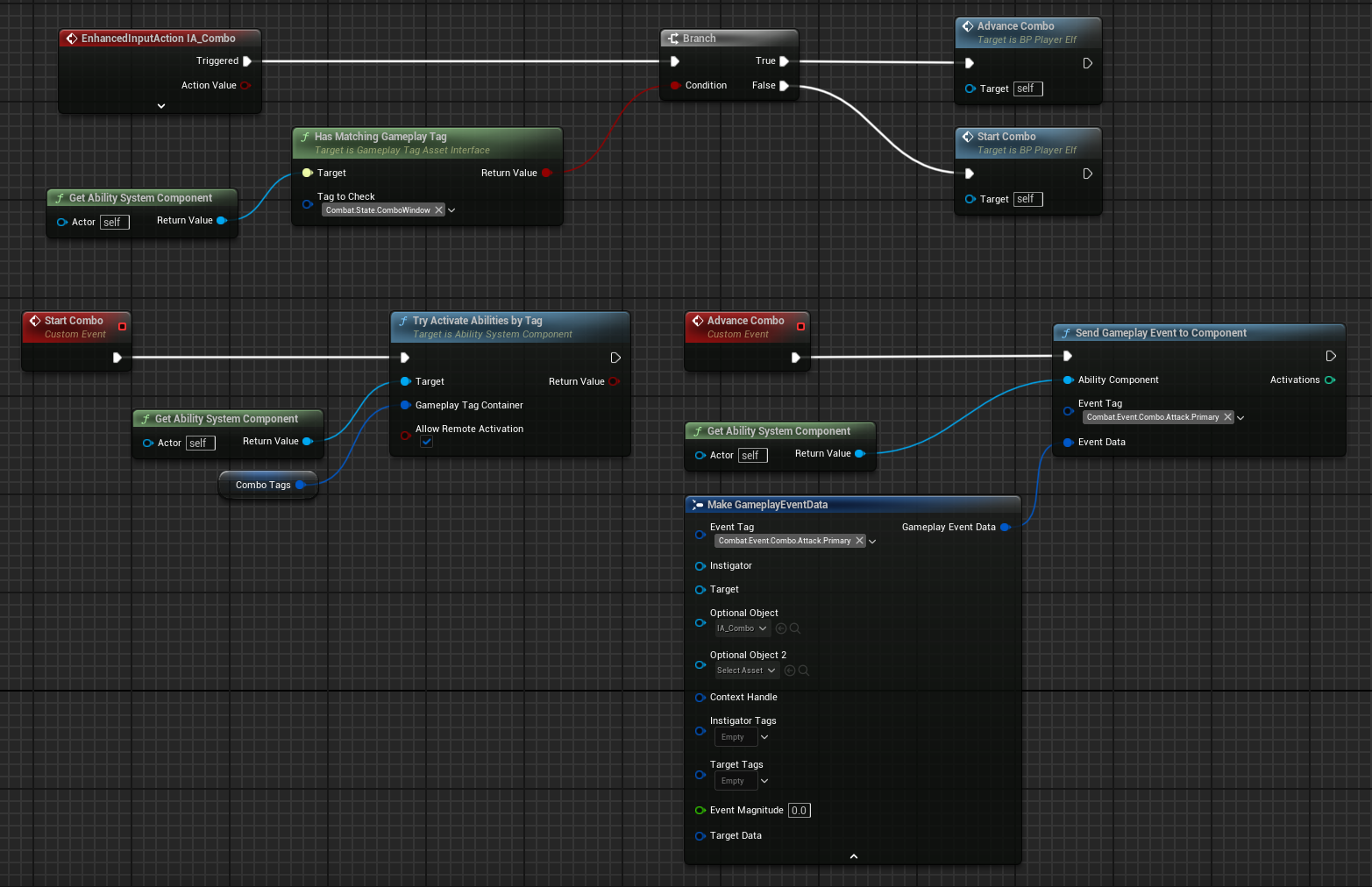Open the IA_Combo Optional Object dropdown
The image size is (1372, 887).
coord(742,628)
